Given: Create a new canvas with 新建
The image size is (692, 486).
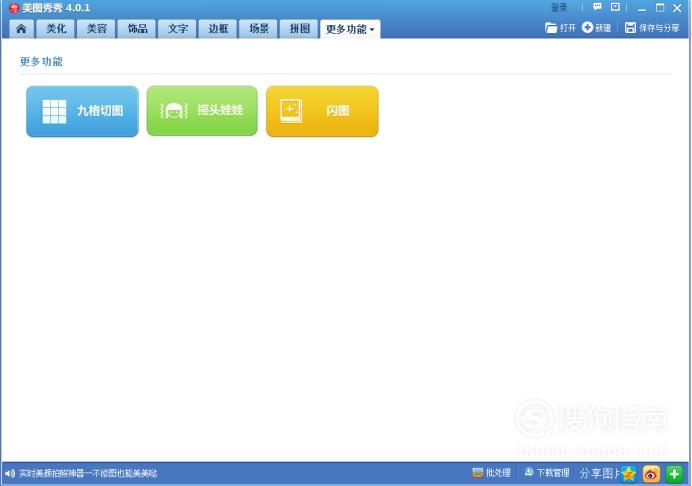Looking at the screenshot, I should click(596, 28).
